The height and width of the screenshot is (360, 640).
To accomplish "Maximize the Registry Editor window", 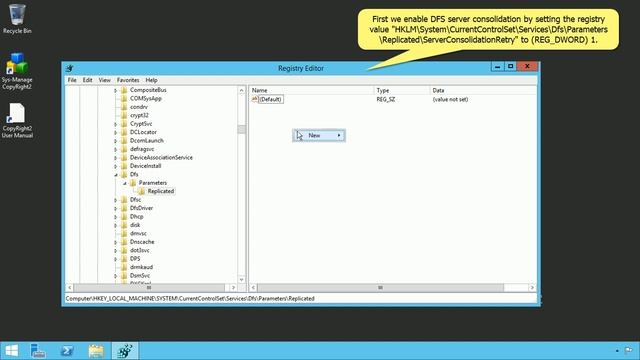I will tap(510, 66).
